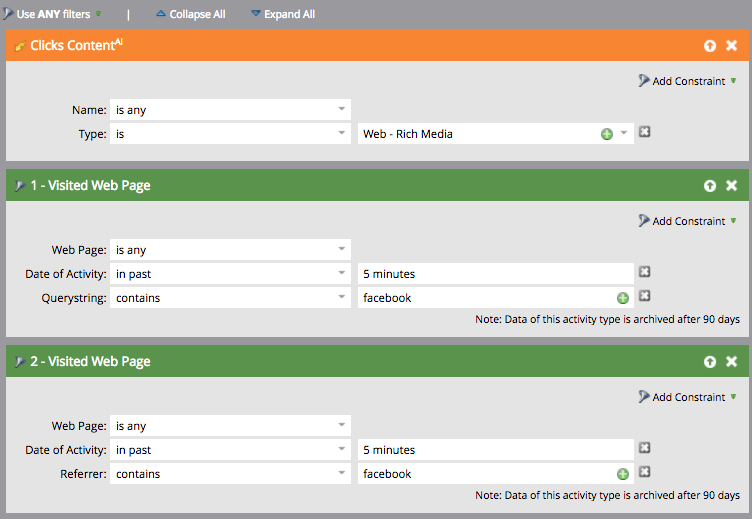The height and width of the screenshot is (519, 752).
Task: Click Expand All filters
Action: (x=282, y=15)
